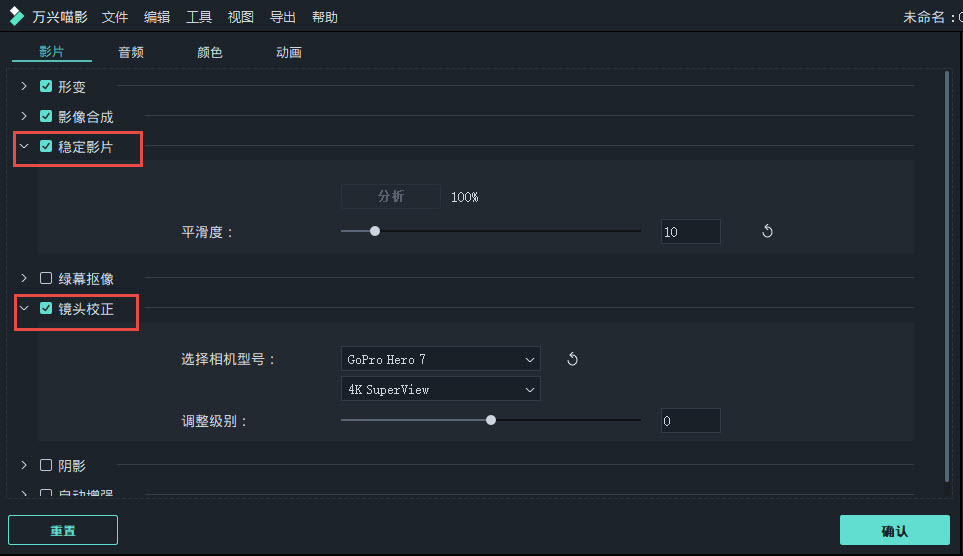Screen dimensions: 963x556
Task: Open the 视图 menu
Action: 241,17
